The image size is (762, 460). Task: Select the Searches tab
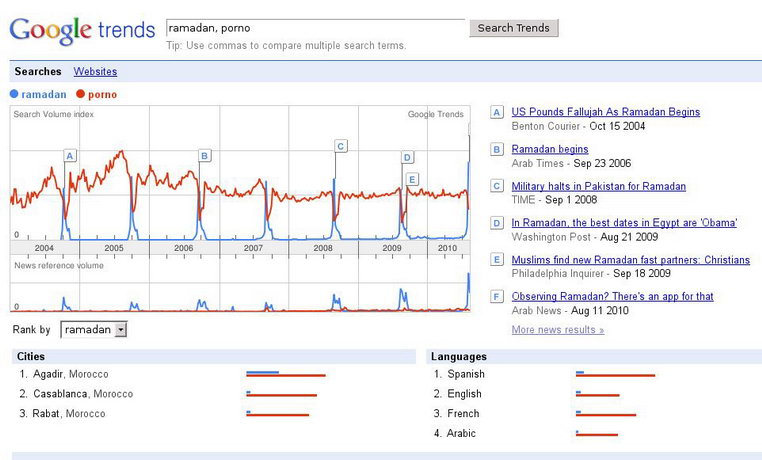(x=38, y=71)
